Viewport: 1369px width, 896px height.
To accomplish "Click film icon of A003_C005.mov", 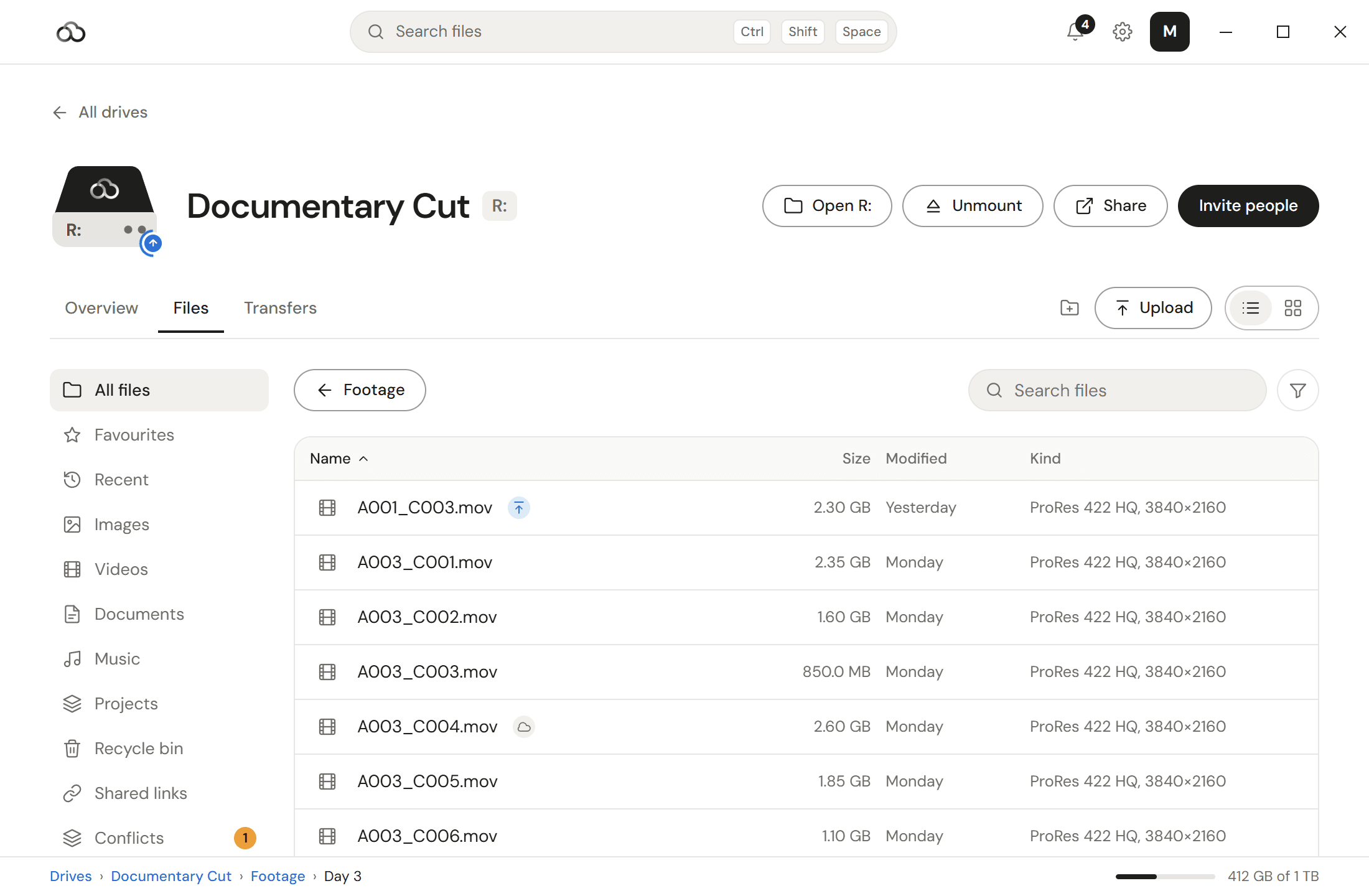I will coord(327,782).
